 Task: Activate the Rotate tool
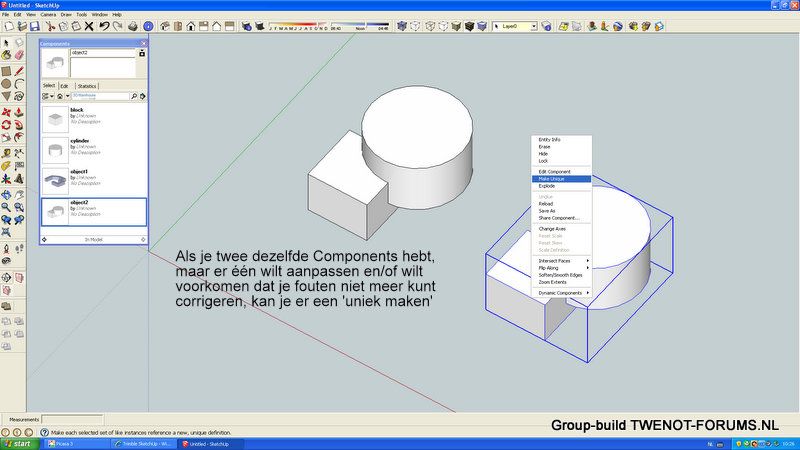coord(6,124)
